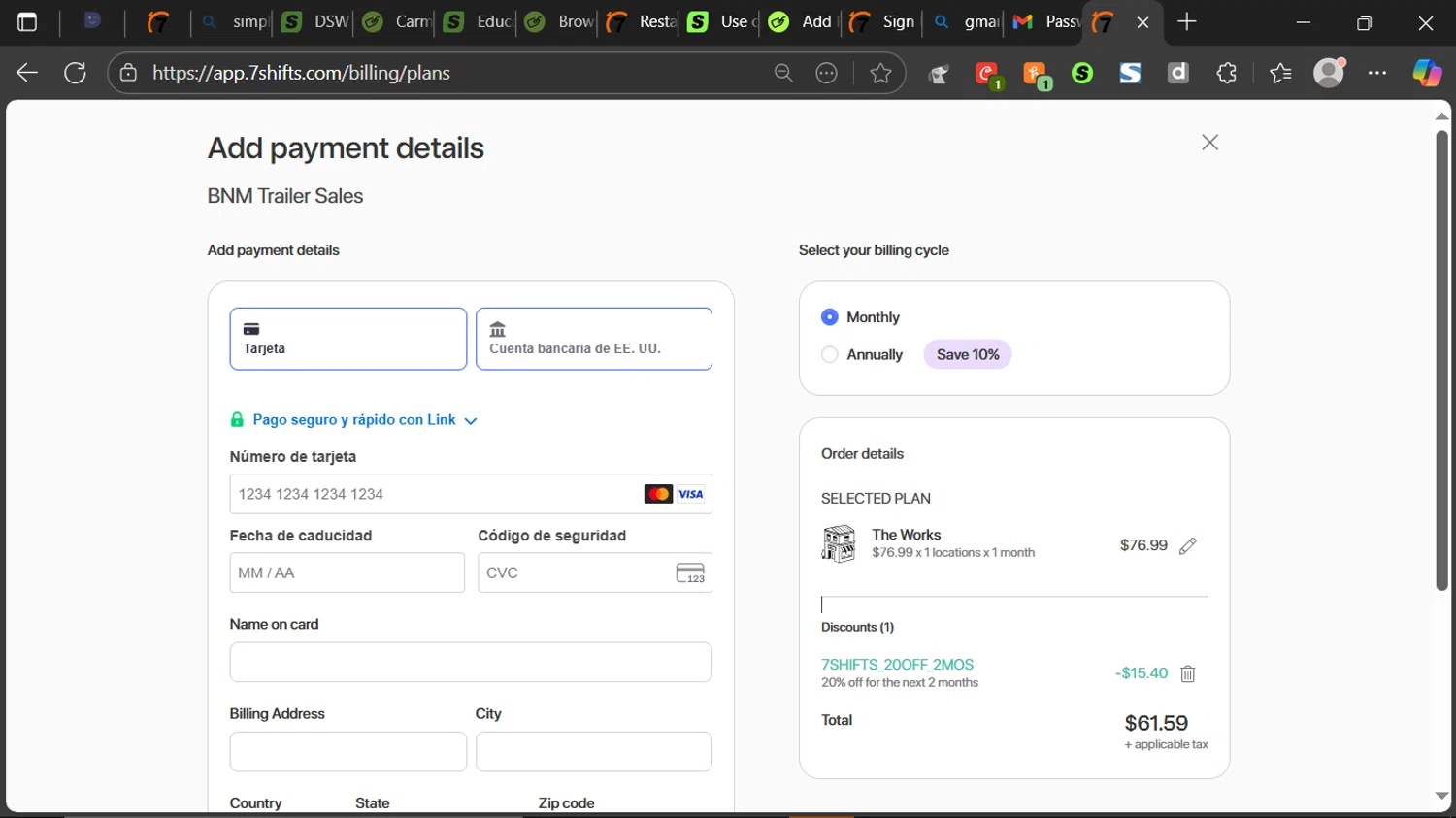Click the blue S extension icon

pos(1130,73)
